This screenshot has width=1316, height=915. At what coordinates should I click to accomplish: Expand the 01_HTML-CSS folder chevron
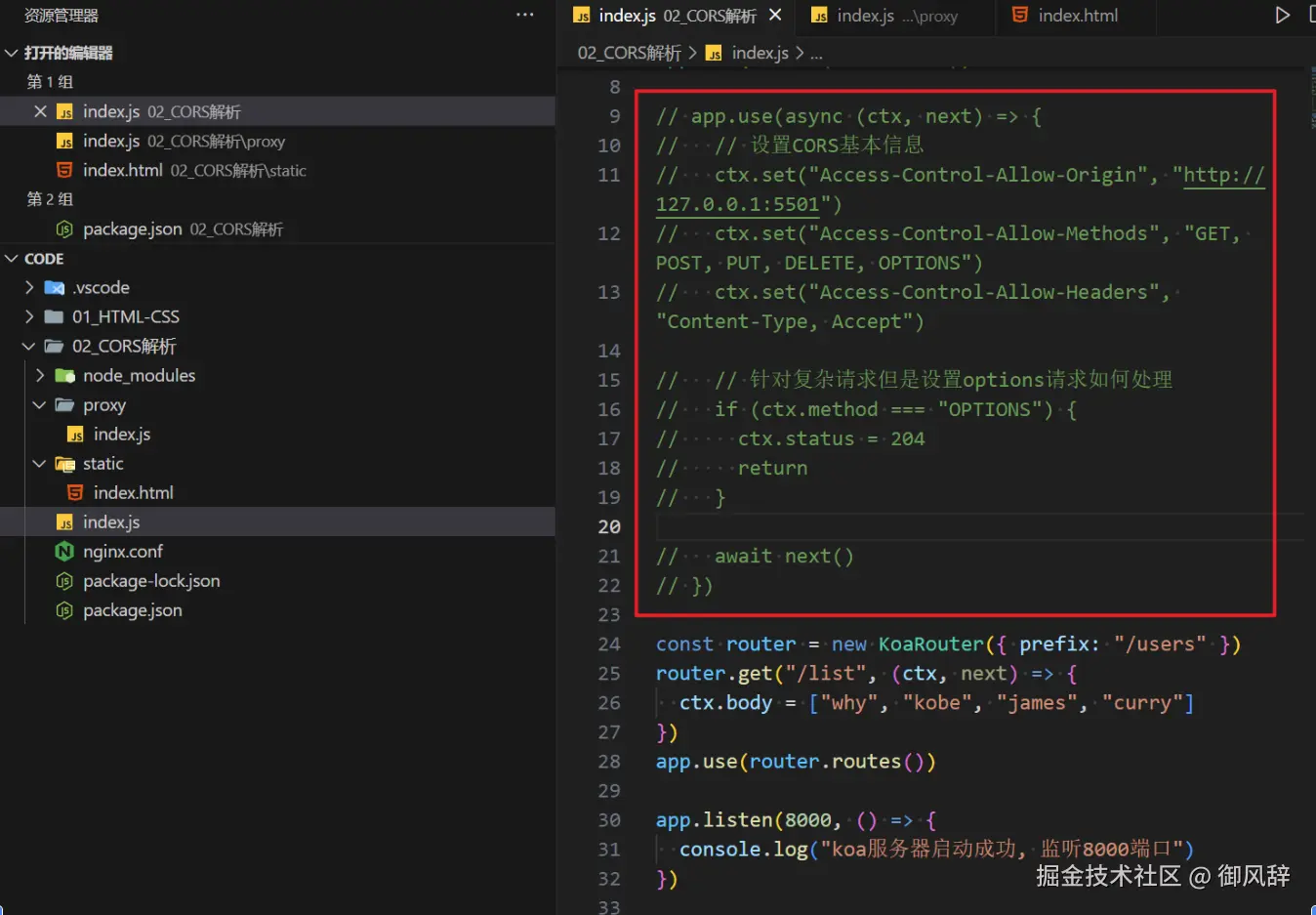pos(29,317)
